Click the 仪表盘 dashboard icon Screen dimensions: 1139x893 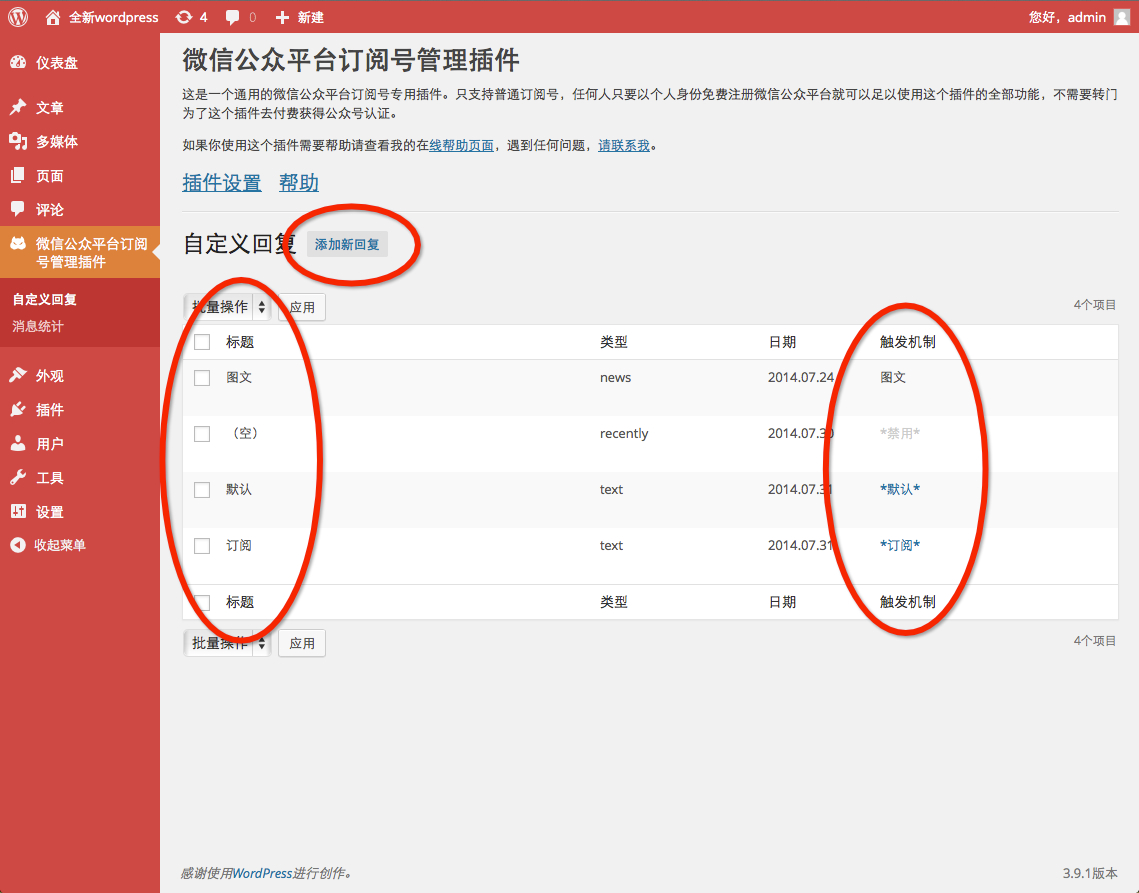coord(18,62)
